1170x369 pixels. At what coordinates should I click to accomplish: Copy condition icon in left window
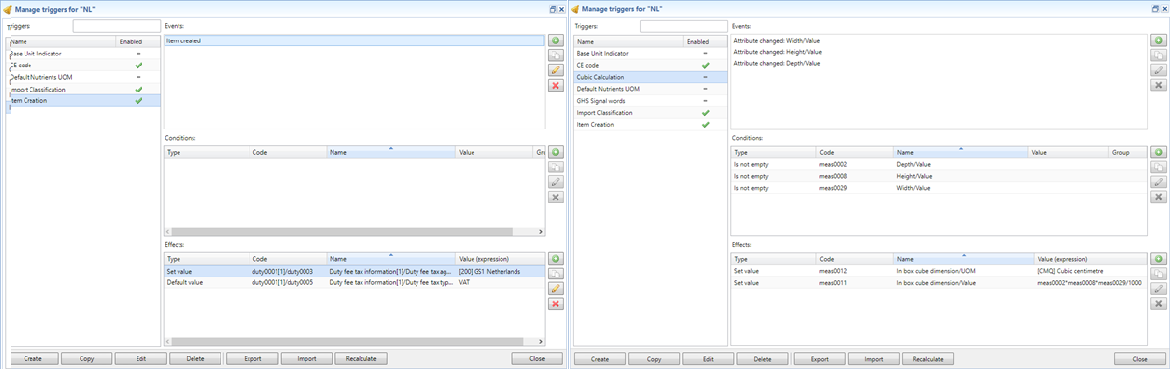coord(555,167)
